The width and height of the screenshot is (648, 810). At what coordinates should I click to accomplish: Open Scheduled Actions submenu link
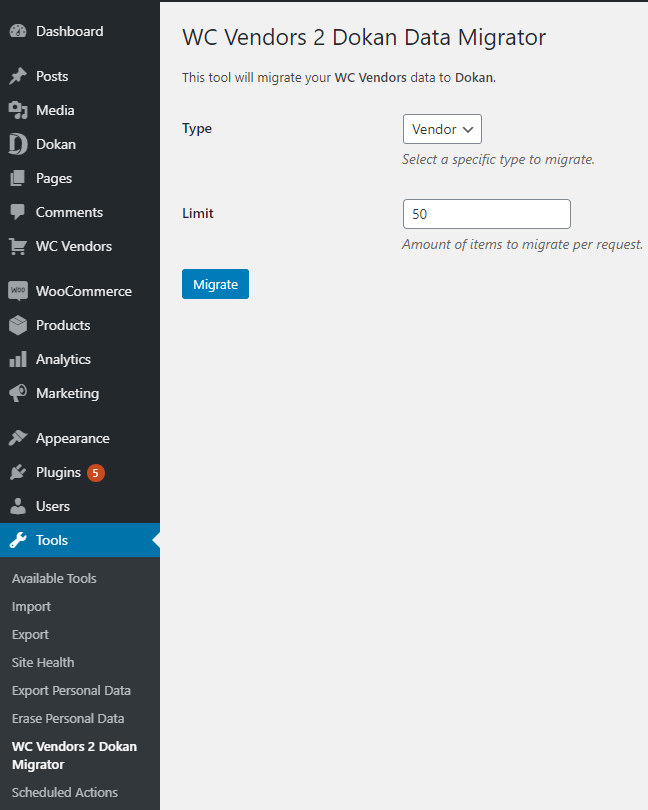point(65,792)
